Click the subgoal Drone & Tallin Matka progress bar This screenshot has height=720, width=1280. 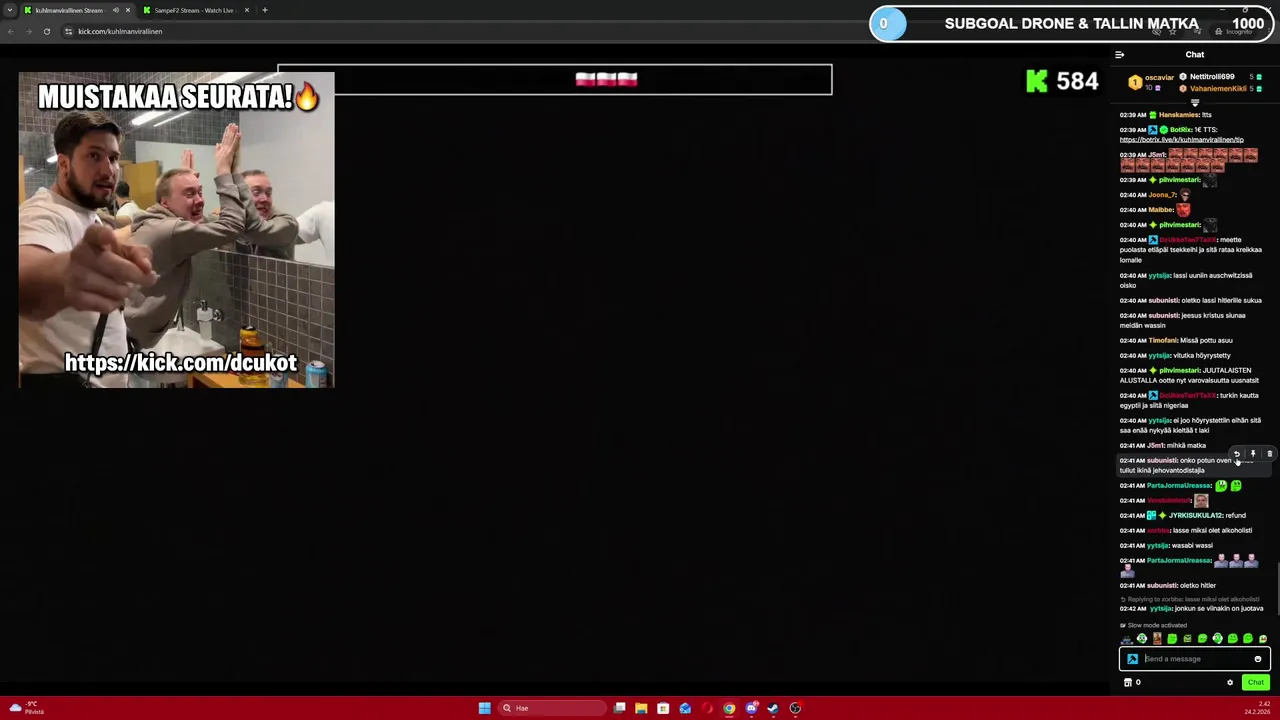point(1070,24)
